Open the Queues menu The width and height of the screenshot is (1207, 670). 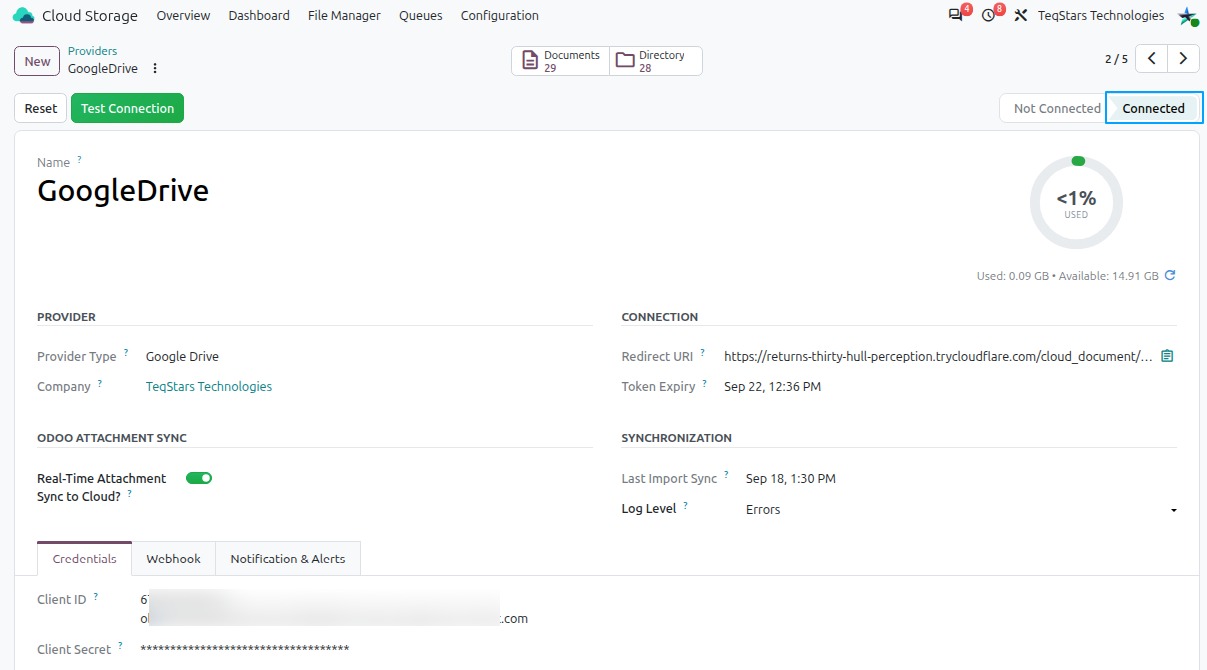click(x=421, y=16)
